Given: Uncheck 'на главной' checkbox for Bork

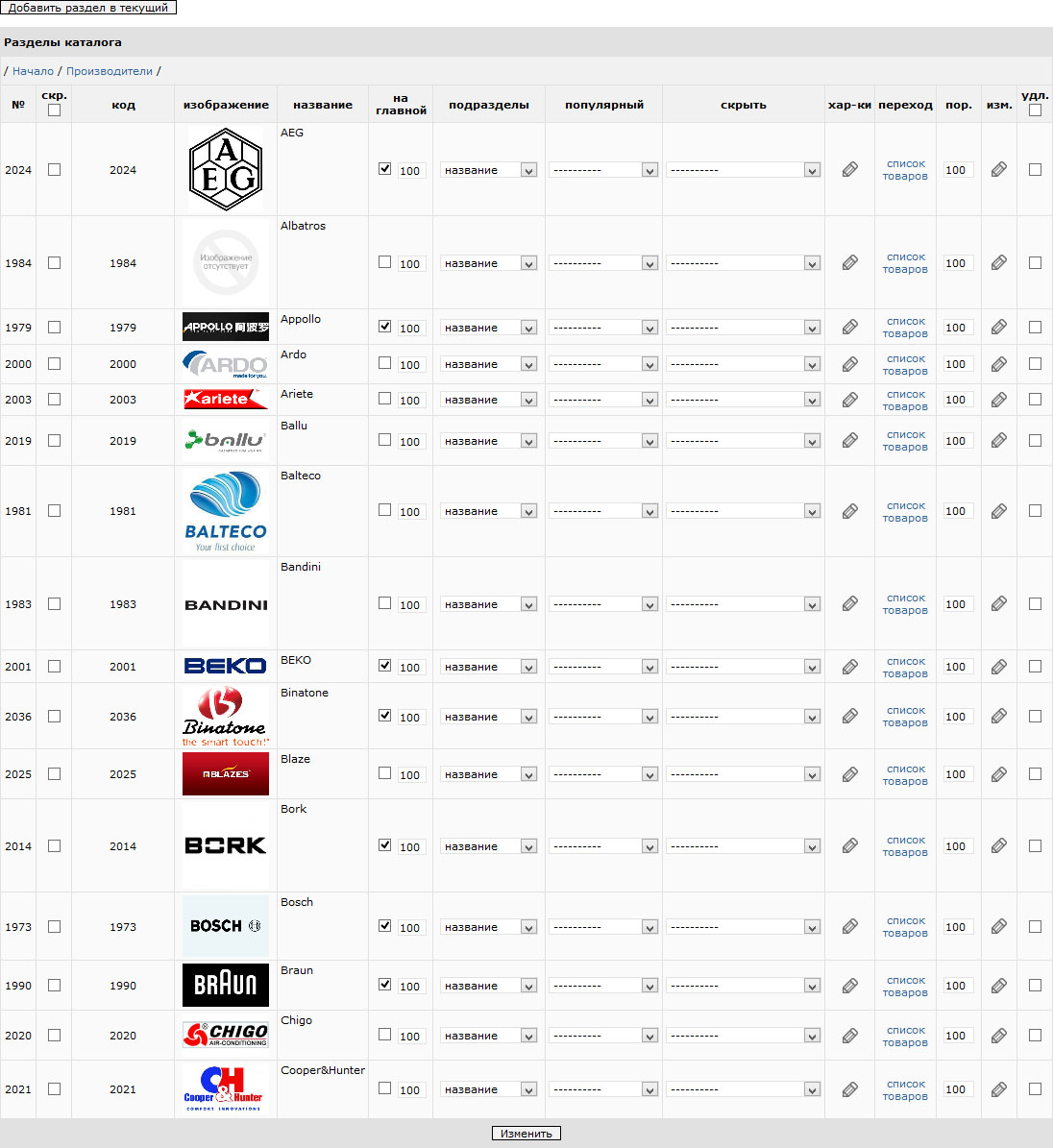Looking at the screenshot, I should (384, 845).
